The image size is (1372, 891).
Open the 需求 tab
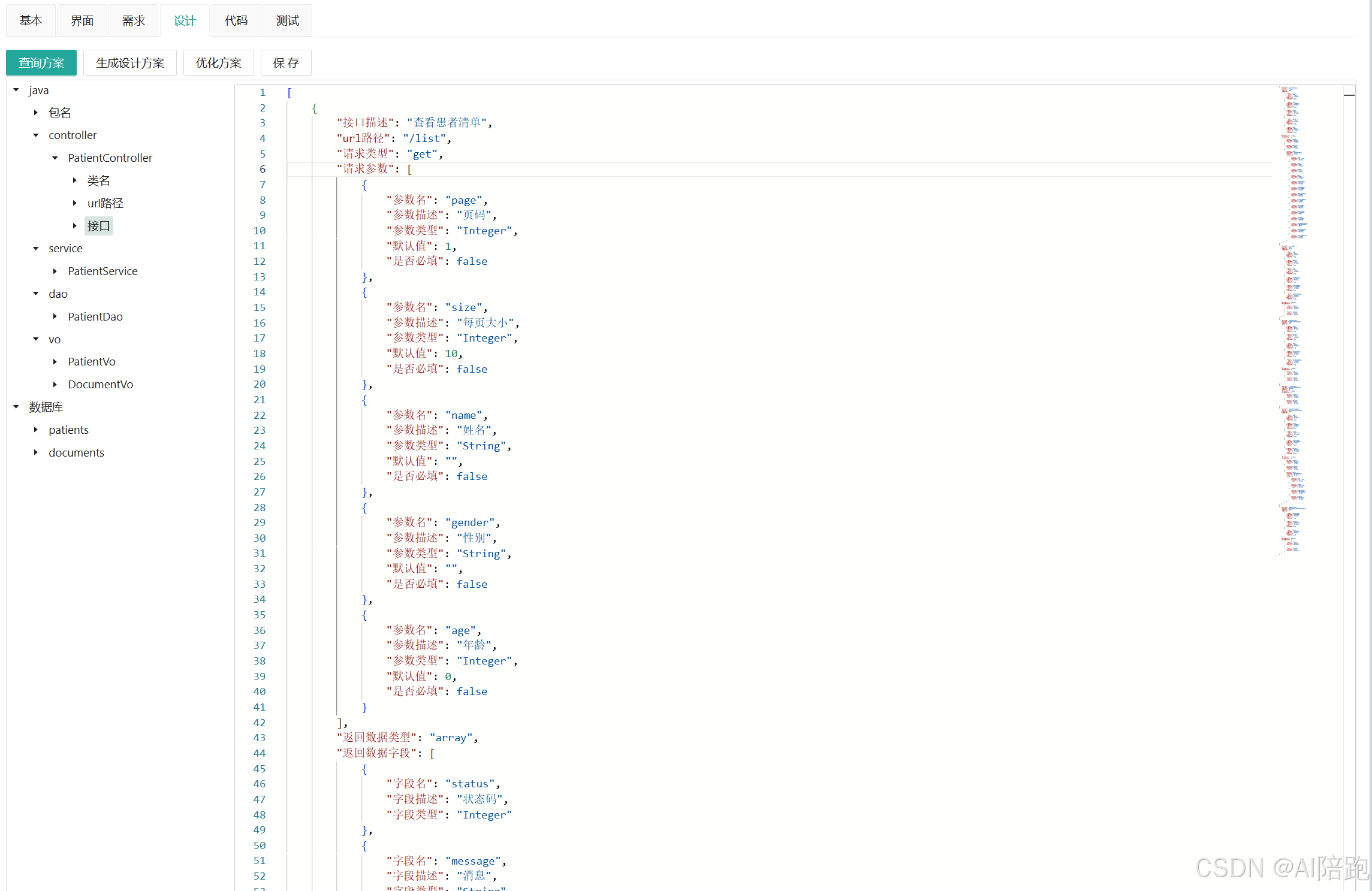[133, 20]
